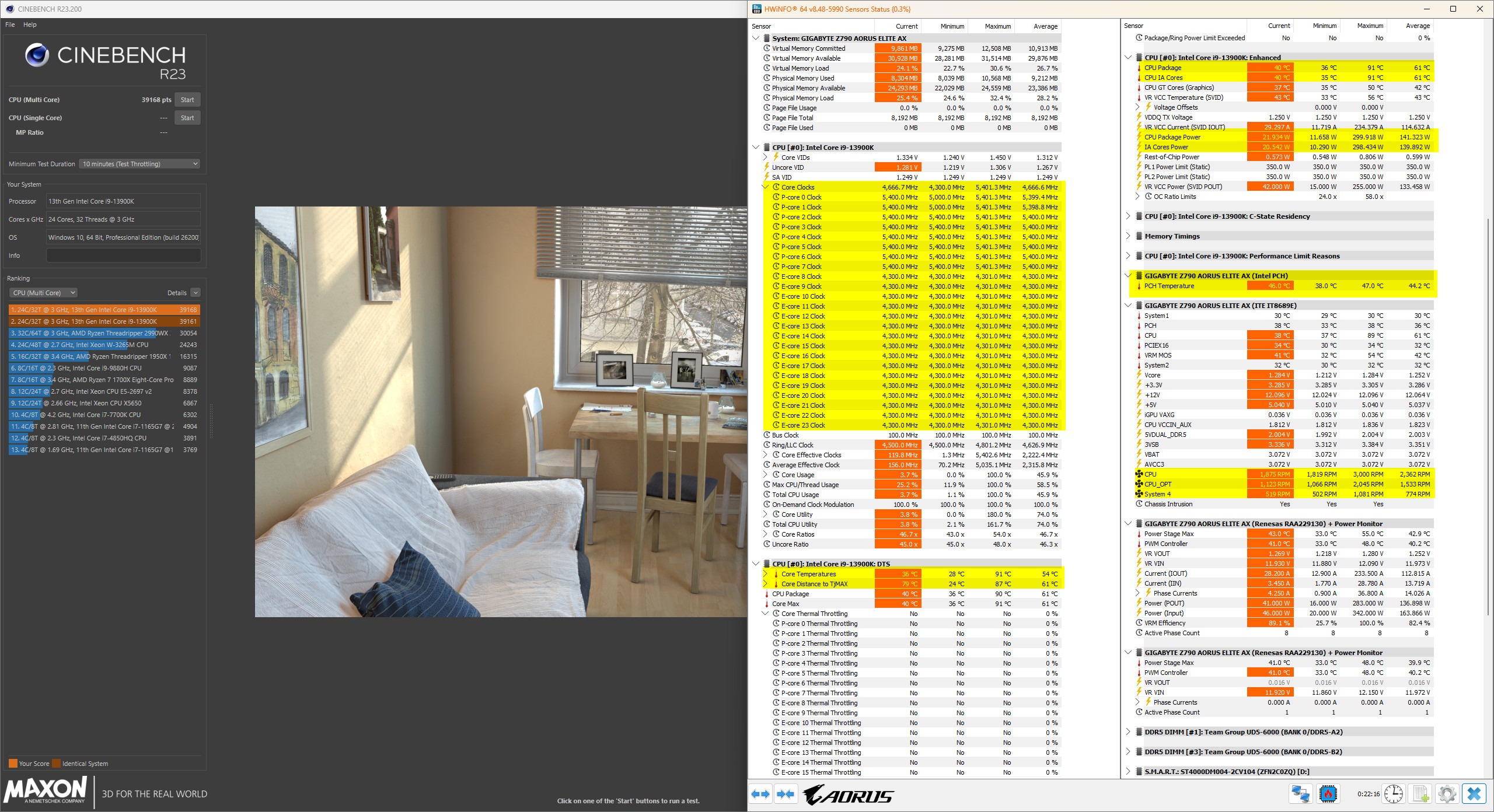Start the CPU (Single Core) test
Screen dimensions: 1494x812
tap(187, 118)
